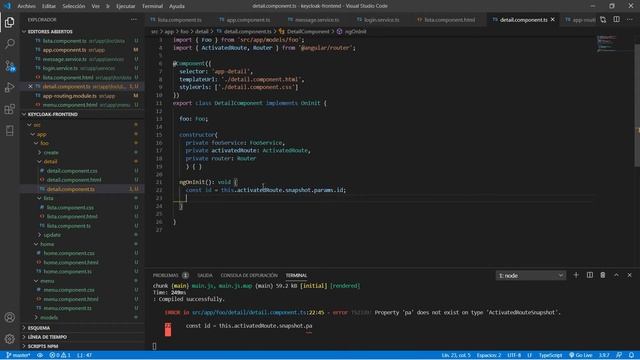This screenshot has width=640, height=360.
Task: Open the Accounts icon in activity bar
Action: pos(10,317)
